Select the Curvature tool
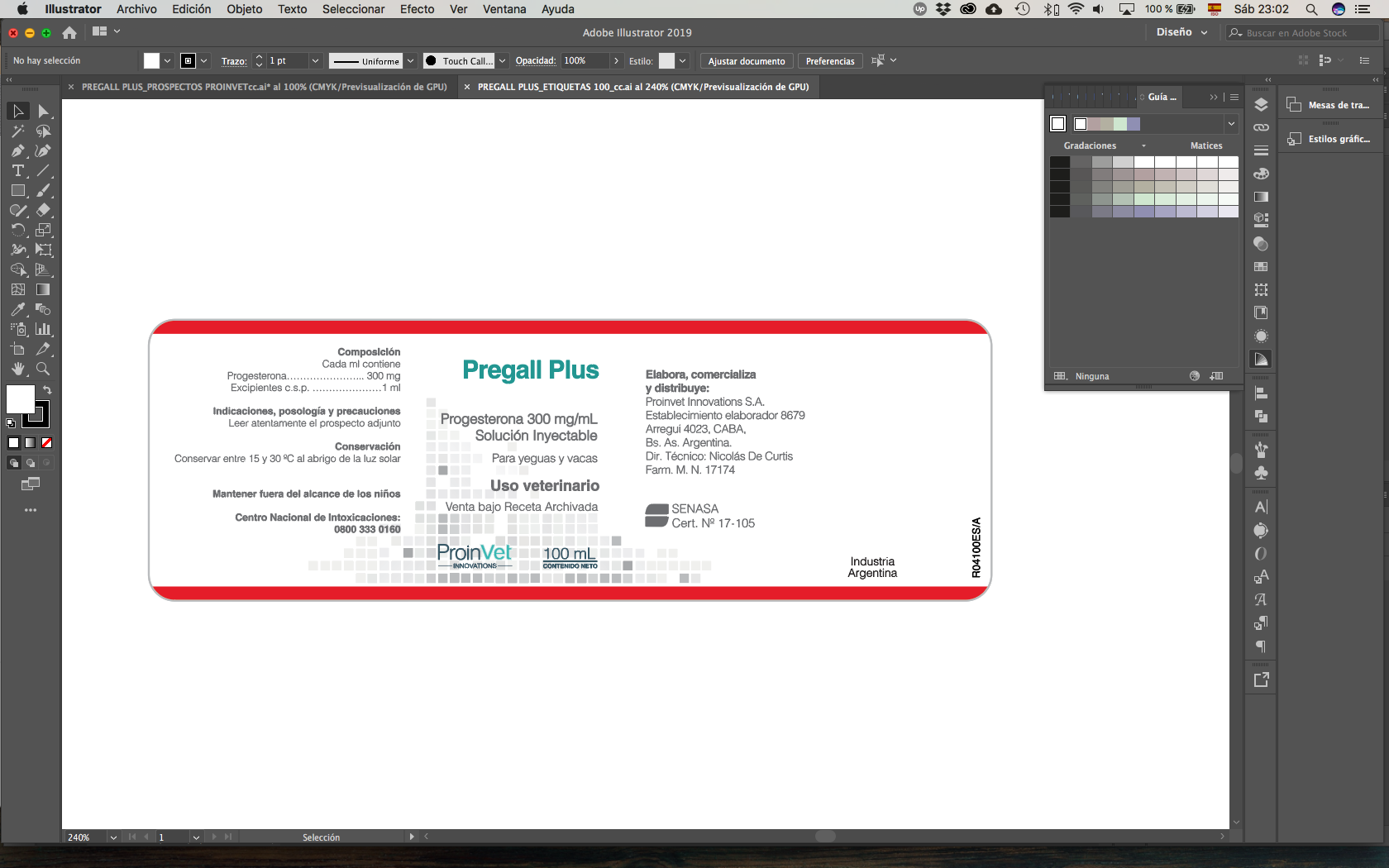1389x868 pixels. [43, 150]
